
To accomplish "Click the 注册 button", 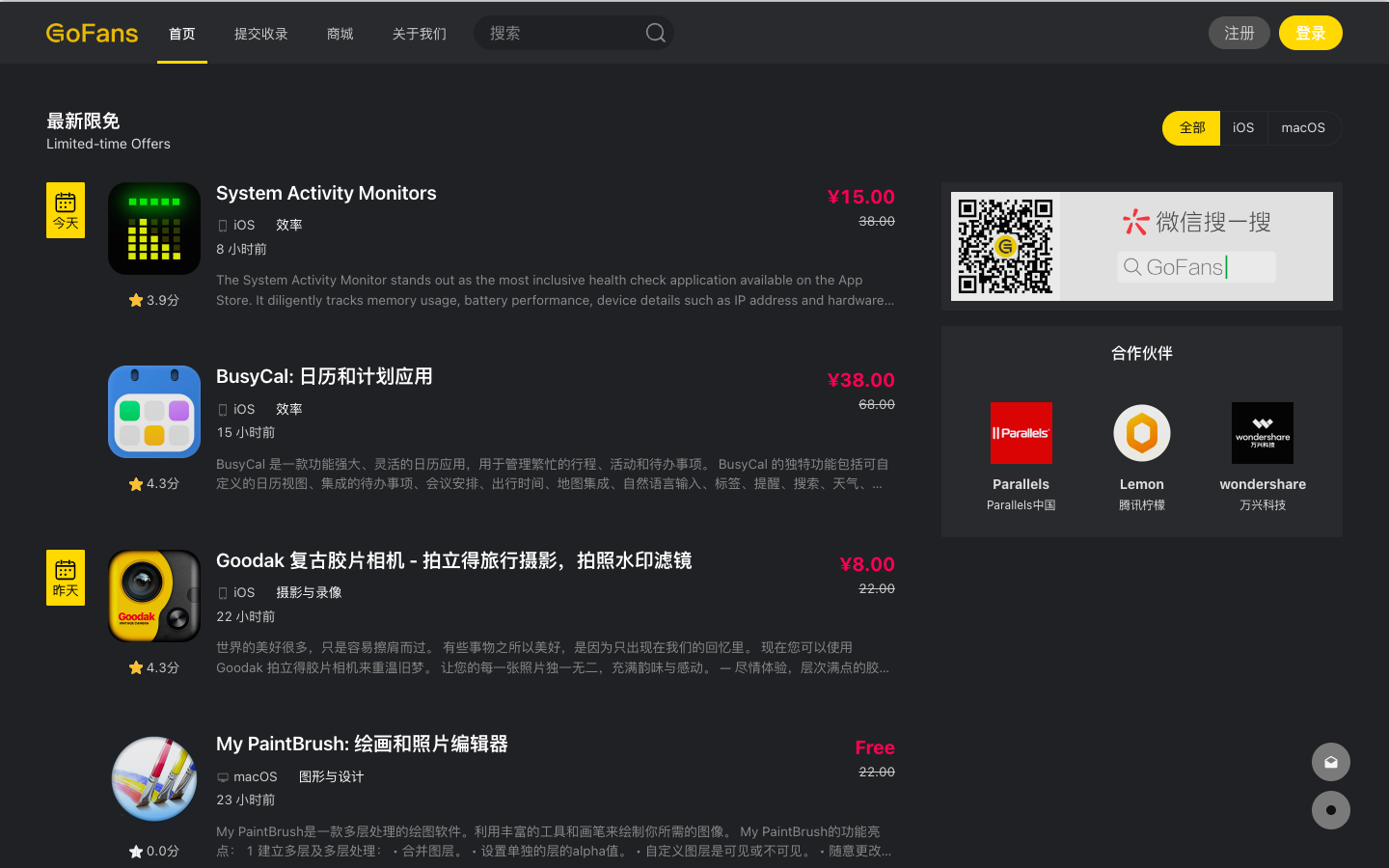I will coord(1239,32).
